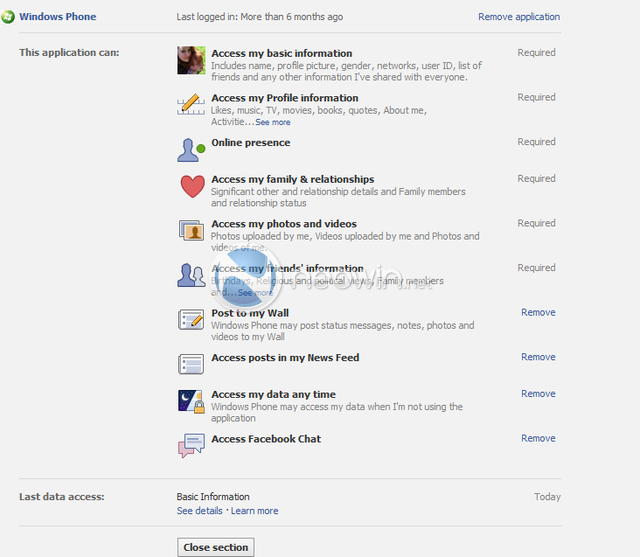Viewport: 640px width, 557px height.
Task: Click the Access my Profile information heading
Action: click(x=284, y=98)
